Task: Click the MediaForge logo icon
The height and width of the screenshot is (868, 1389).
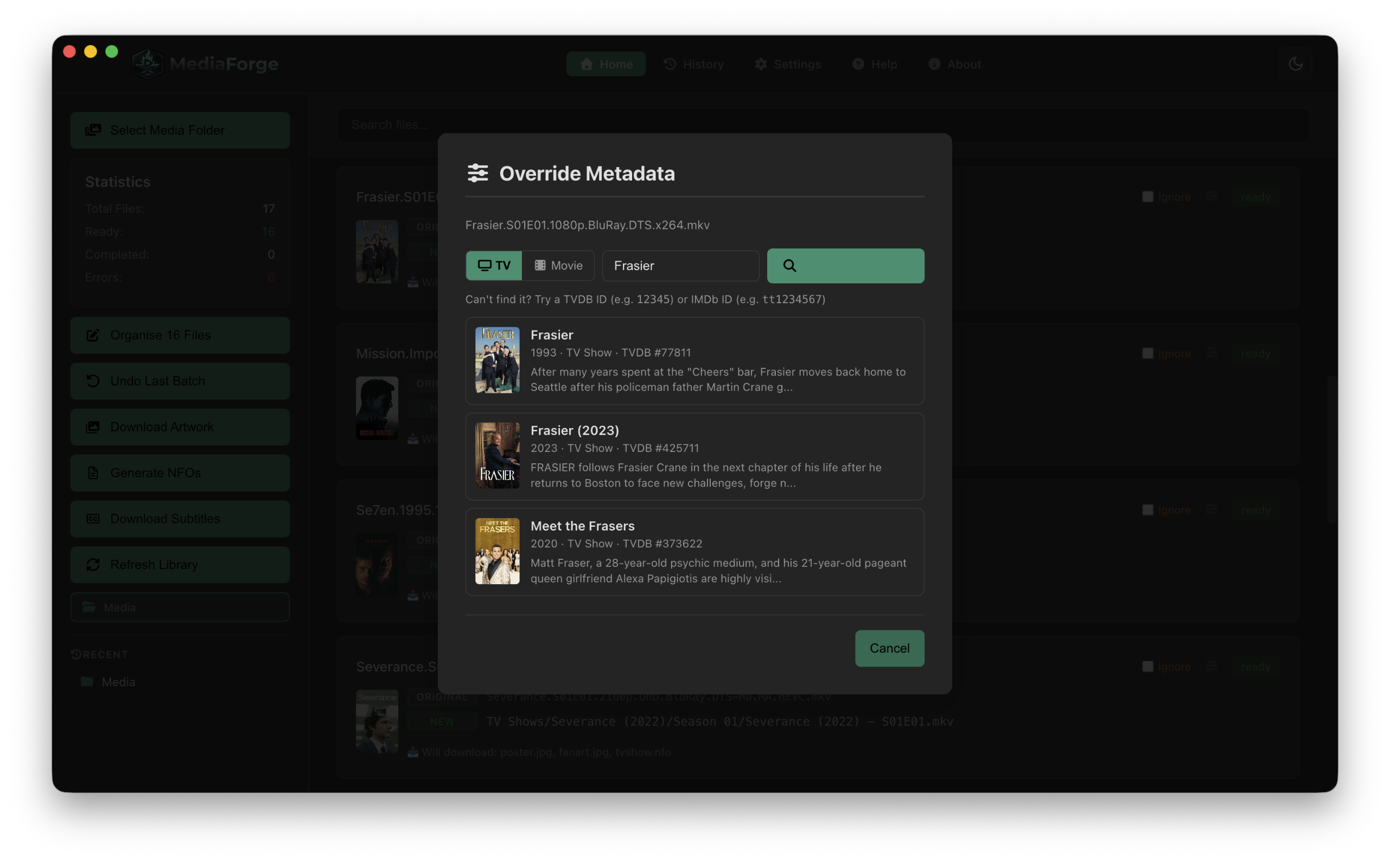Action: point(147,63)
